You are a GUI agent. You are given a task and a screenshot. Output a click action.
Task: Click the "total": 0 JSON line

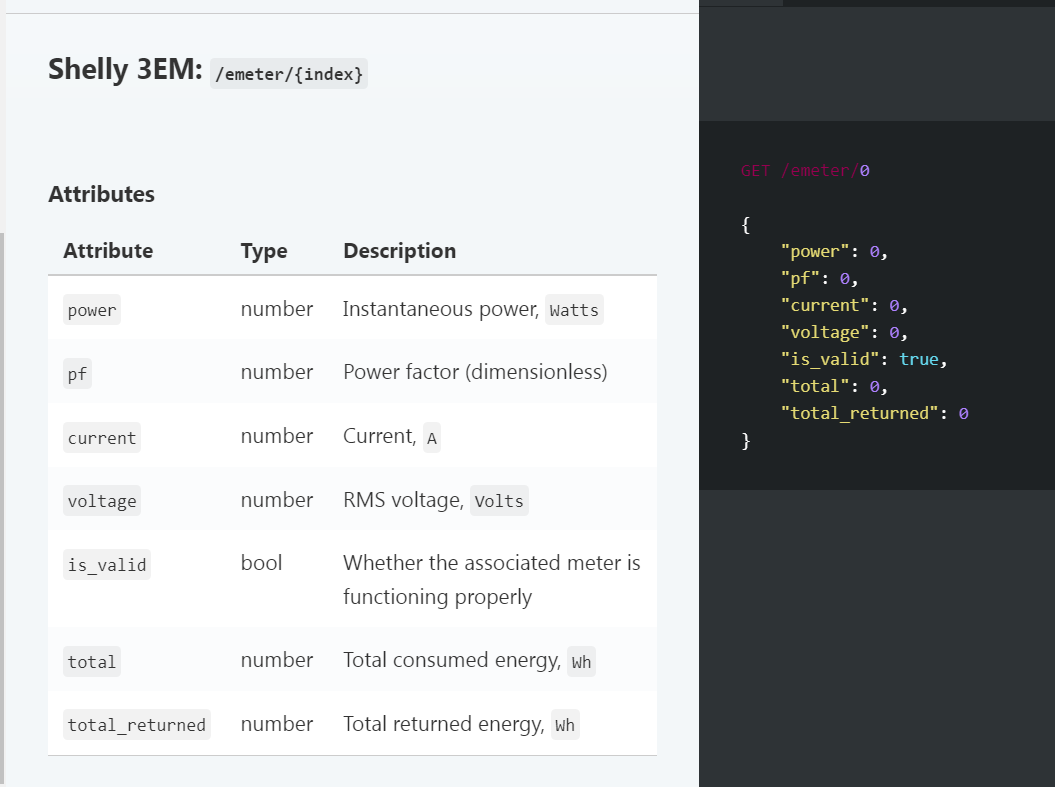point(834,386)
